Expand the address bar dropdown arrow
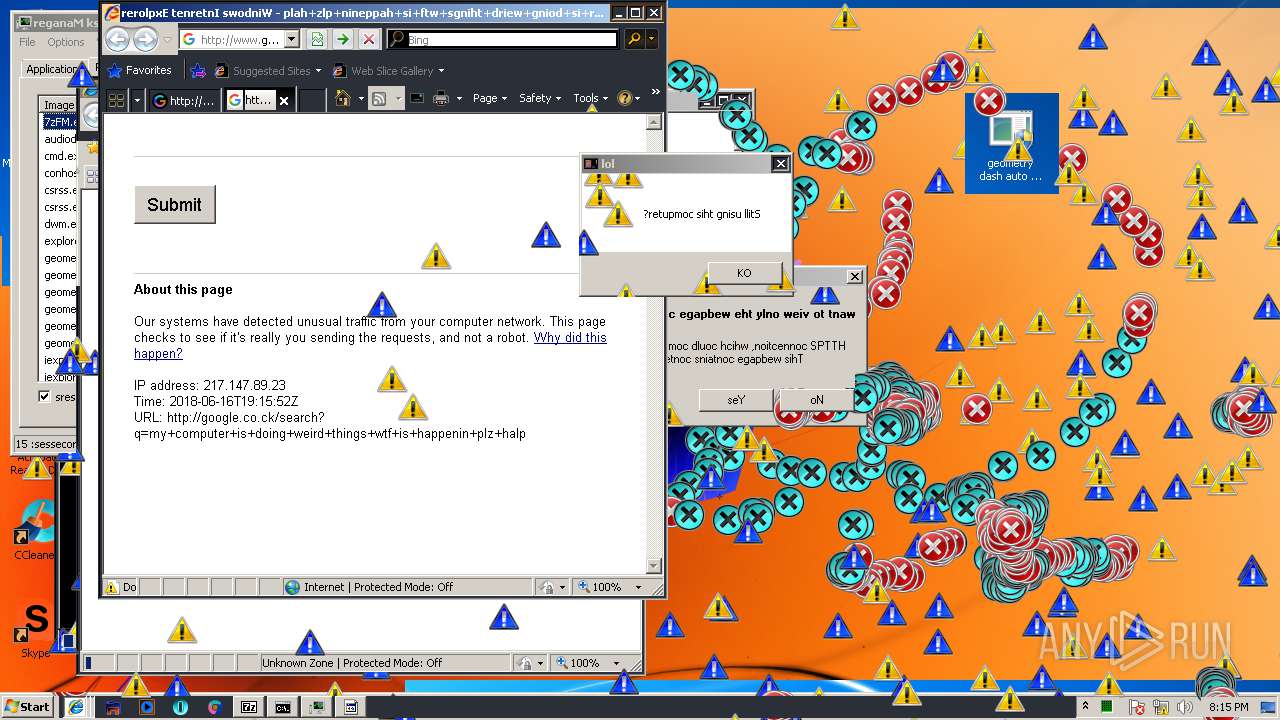The width and height of the screenshot is (1280, 720). click(x=292, y=39)
